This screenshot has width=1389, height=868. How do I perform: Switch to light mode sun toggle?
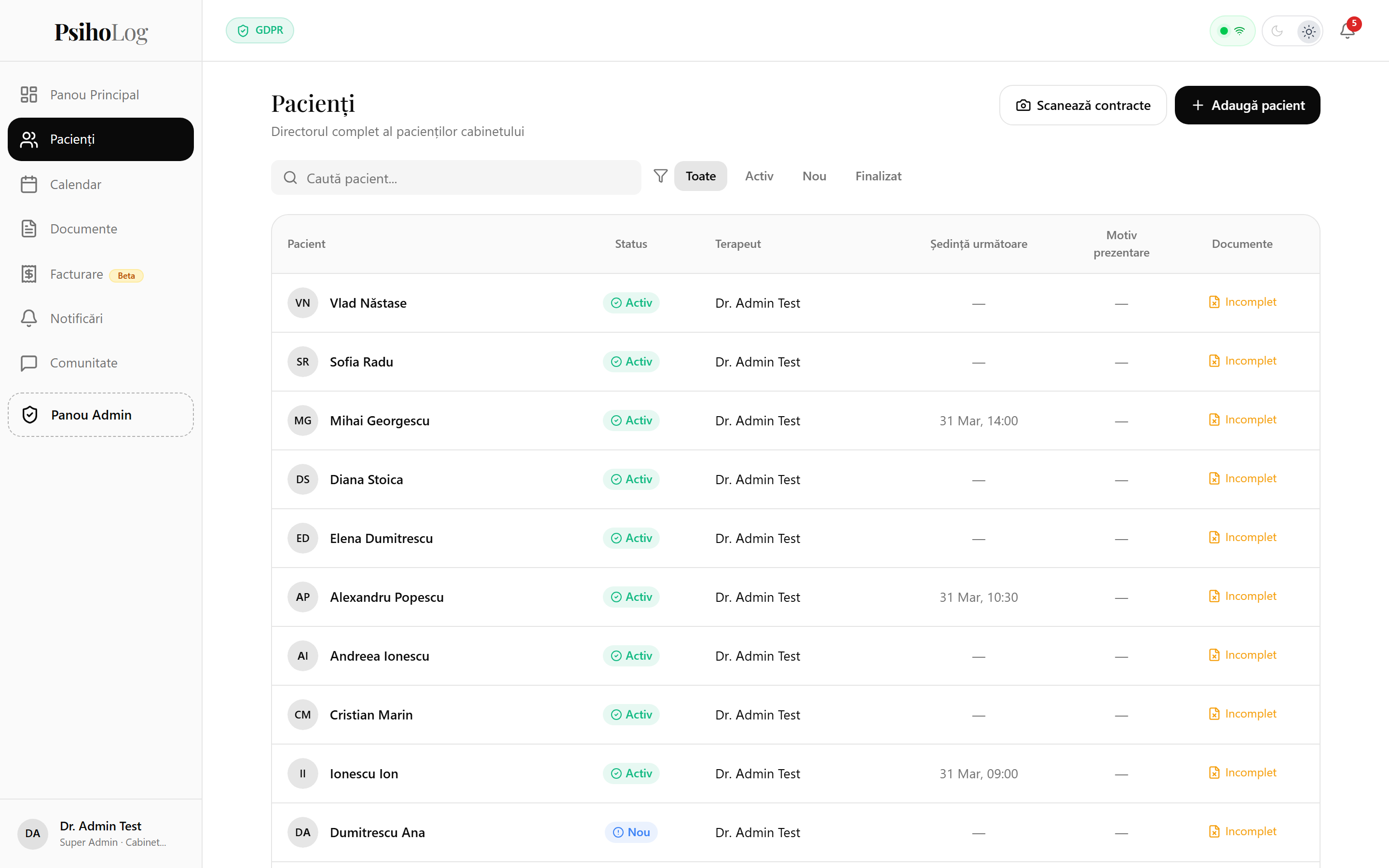[x=1308, y=31]
